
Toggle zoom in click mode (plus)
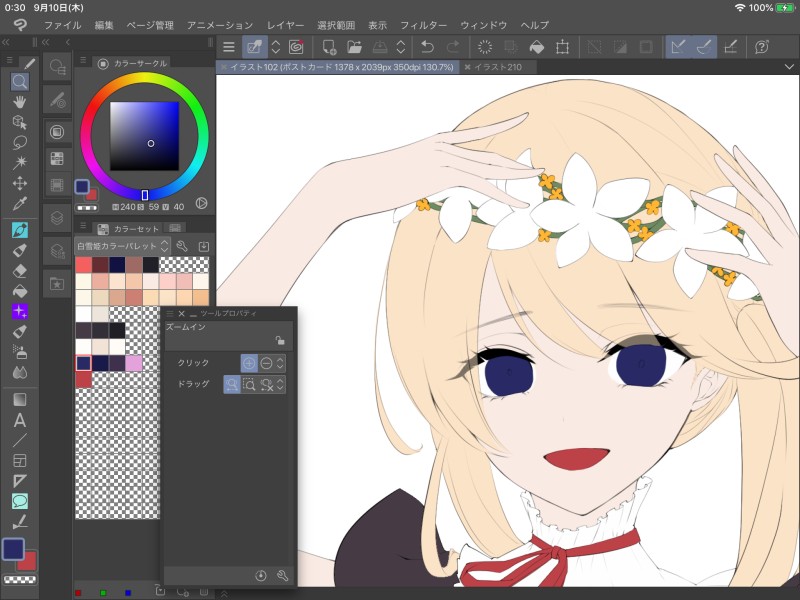point(249,363)
